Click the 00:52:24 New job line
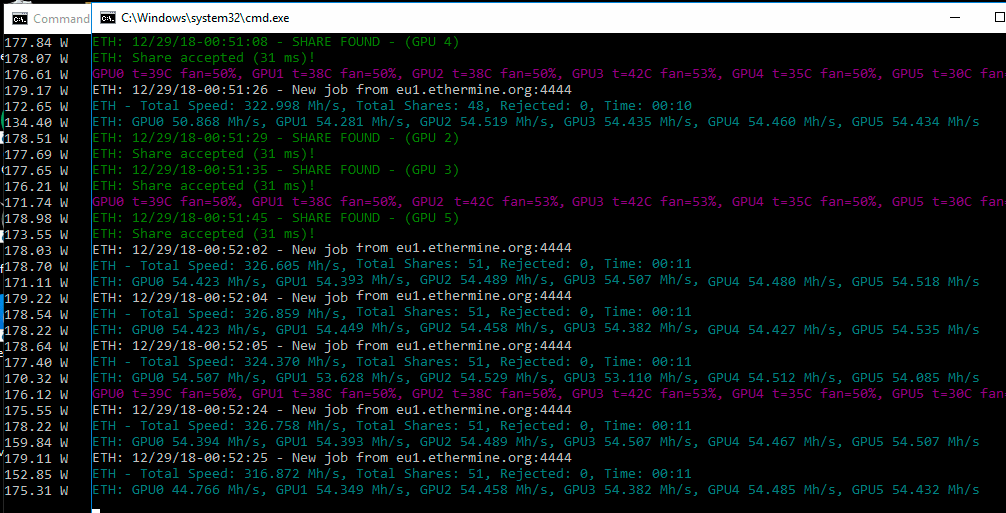The image size is (1006, 513). coord(332,410)
